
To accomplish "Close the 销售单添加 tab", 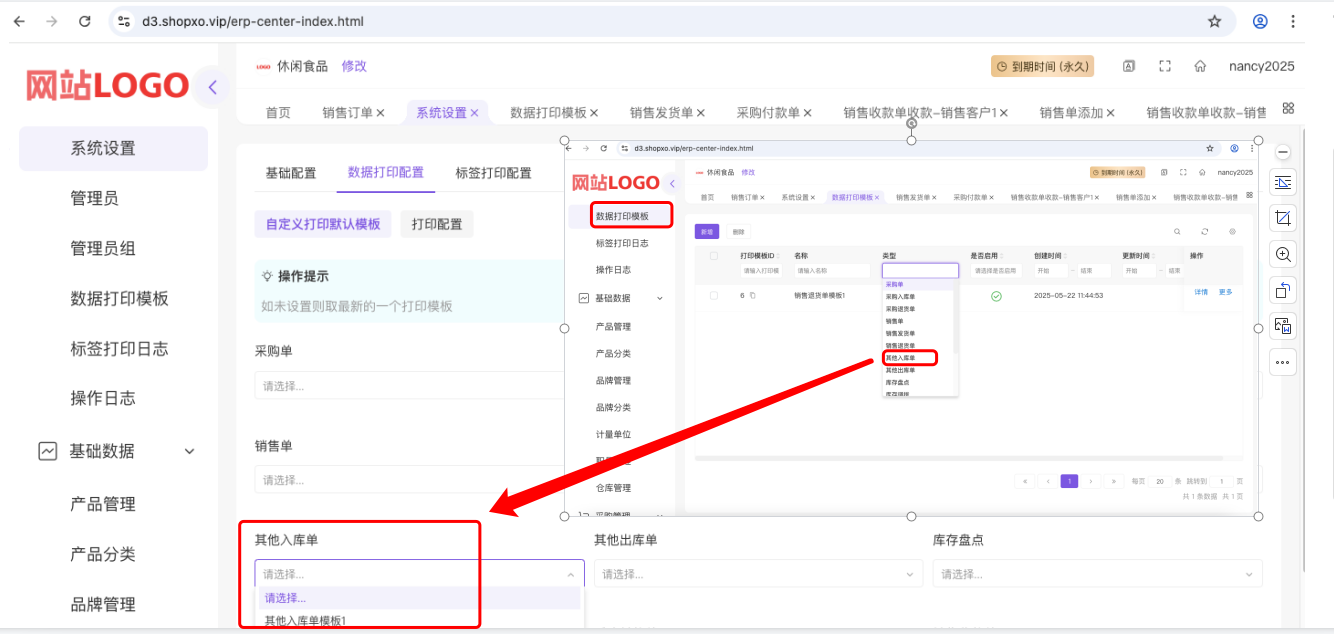I will [x=1110, y=113].
